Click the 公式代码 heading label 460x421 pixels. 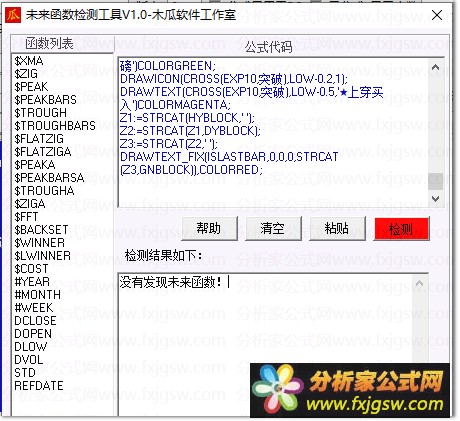pyautogui.click(x=269, y=47)
